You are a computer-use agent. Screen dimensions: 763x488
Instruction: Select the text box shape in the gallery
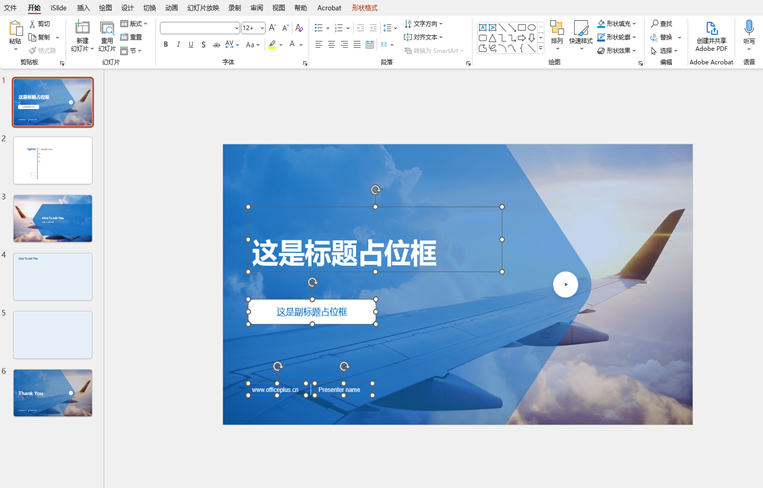pyautogui.click(x=482, y=28)
